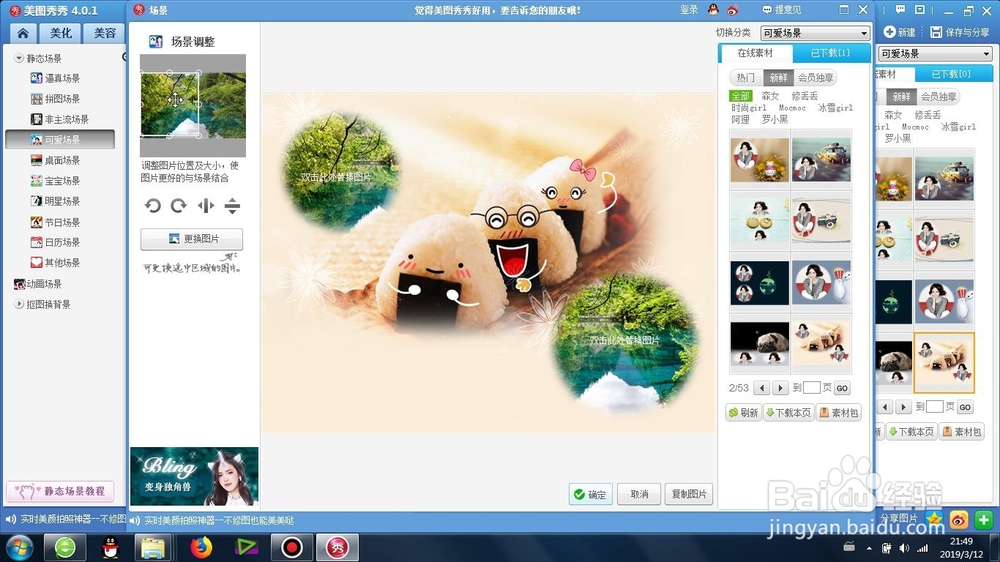This screenshot has width=1000, height=562.
Task: Select 可爱场景 in the sidebar
Action: click(x=60, y=140)
